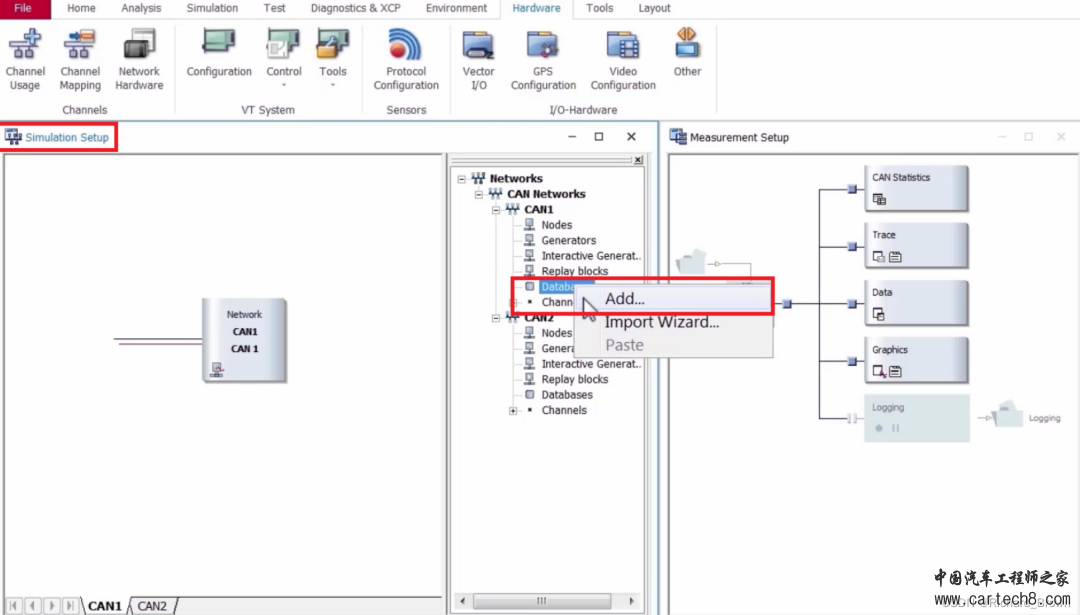Screen dimensions: 1080x615
Task: Expand the VT System Tools dropdown
Action: [x=333, y=72]
